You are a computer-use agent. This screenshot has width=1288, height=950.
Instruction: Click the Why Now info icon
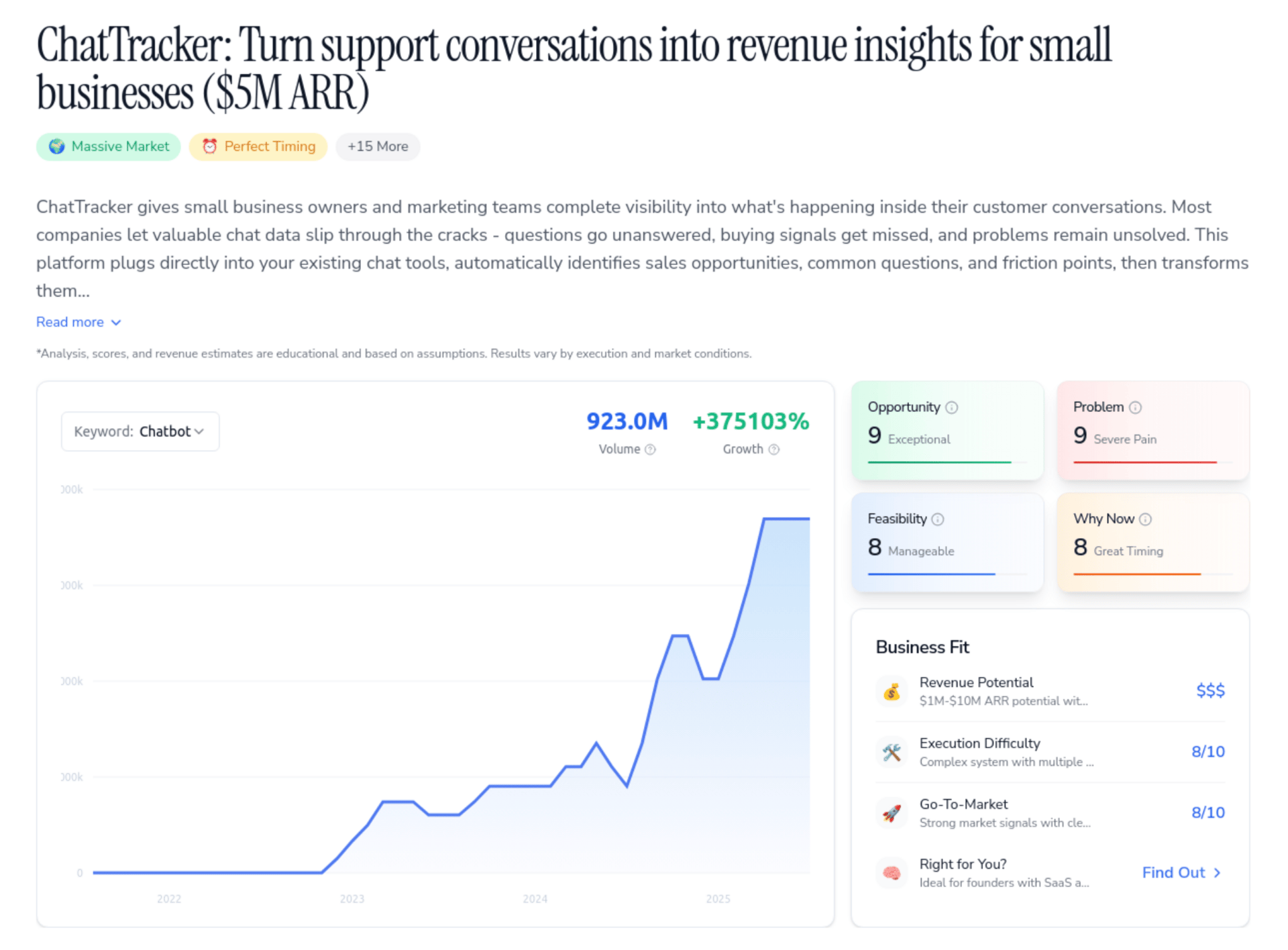pyautogui.click(x=1145, y=519)
